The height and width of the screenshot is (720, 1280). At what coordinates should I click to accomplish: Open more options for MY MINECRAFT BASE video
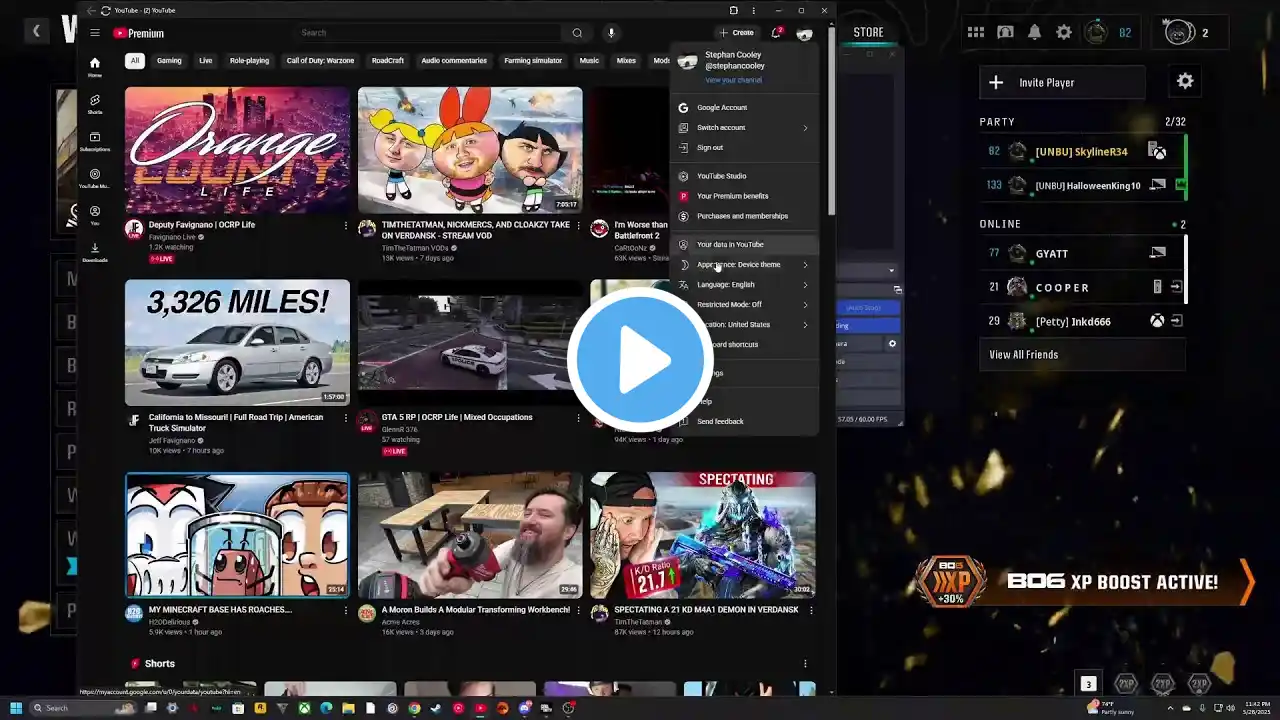pos(346,610)
